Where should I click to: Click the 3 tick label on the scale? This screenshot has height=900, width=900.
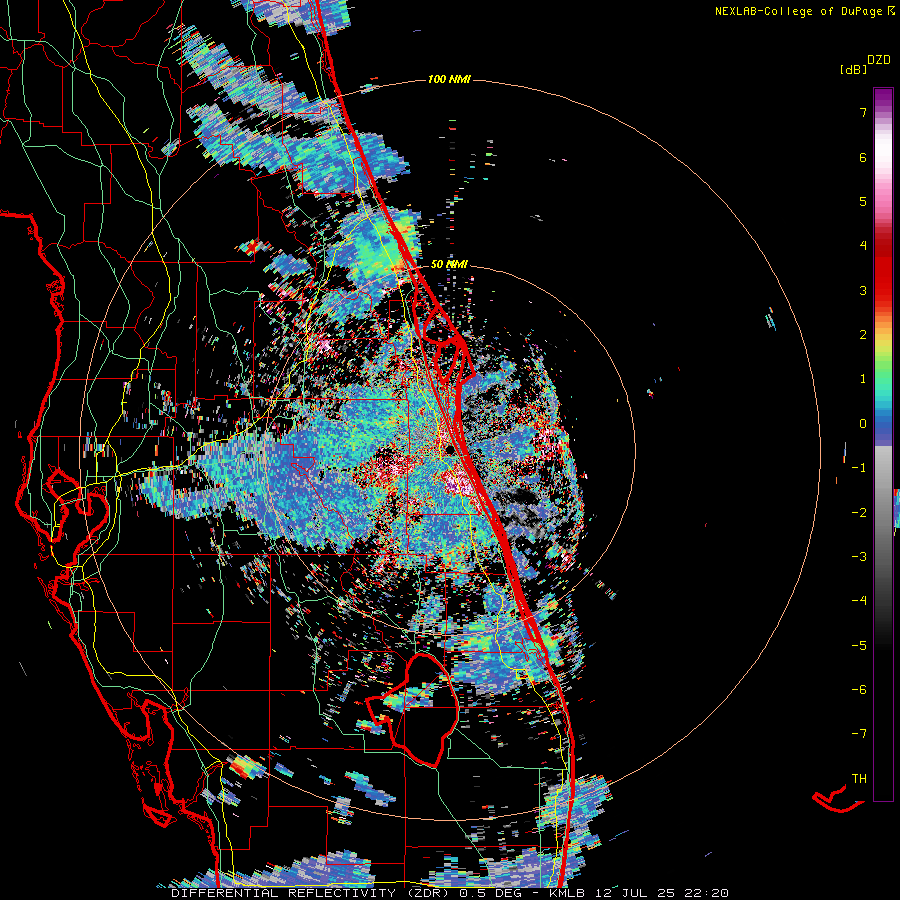point(863,290)
